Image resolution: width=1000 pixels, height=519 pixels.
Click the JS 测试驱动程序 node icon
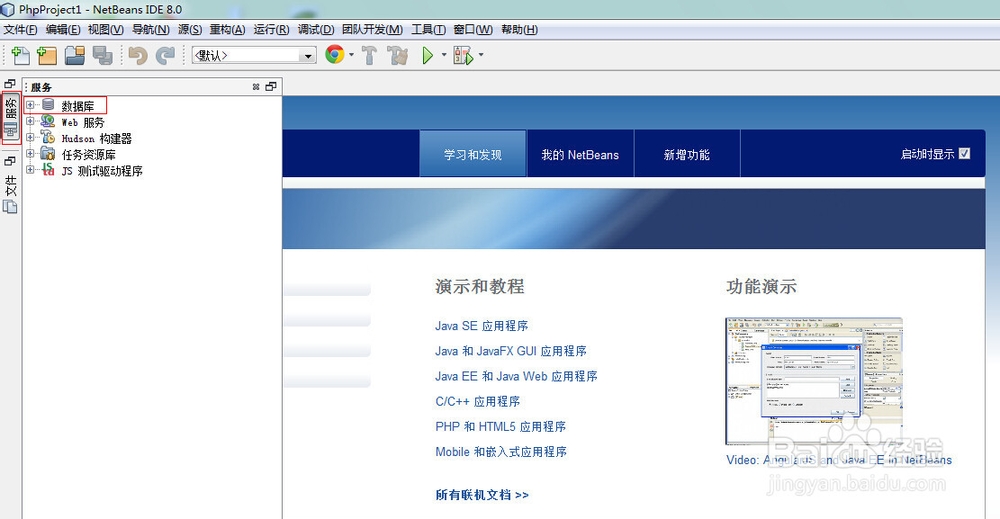48,170
